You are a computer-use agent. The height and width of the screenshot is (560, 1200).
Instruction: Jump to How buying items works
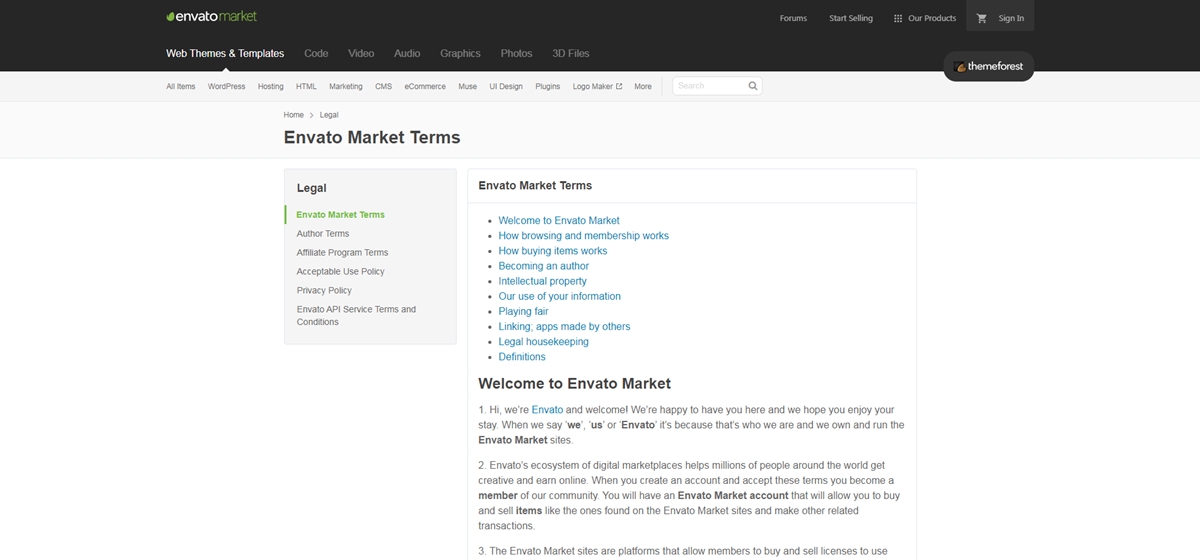[x=553, y=251]
